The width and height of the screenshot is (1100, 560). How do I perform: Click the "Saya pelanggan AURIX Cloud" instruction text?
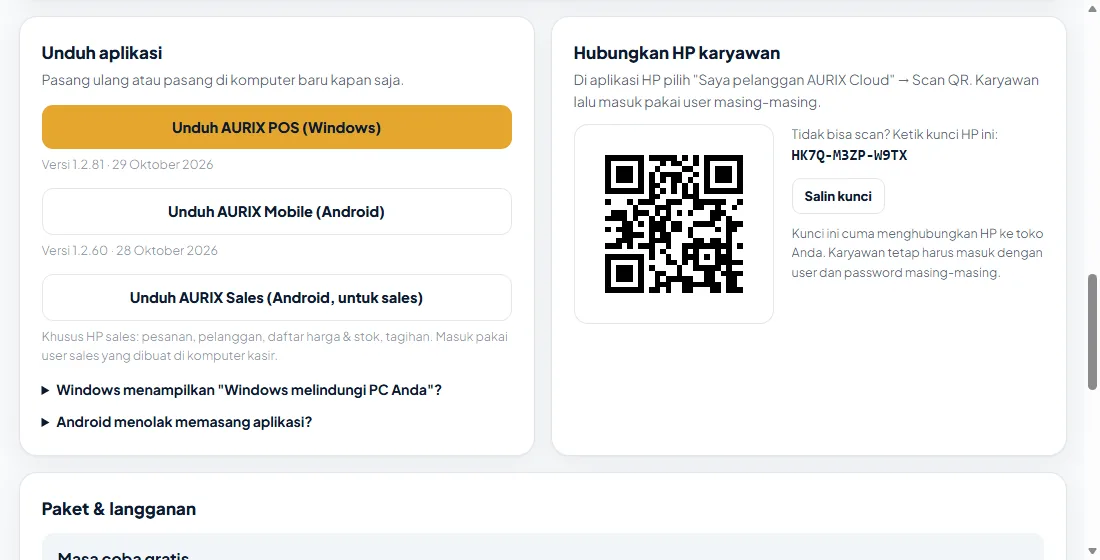click(x=806, y=91)
